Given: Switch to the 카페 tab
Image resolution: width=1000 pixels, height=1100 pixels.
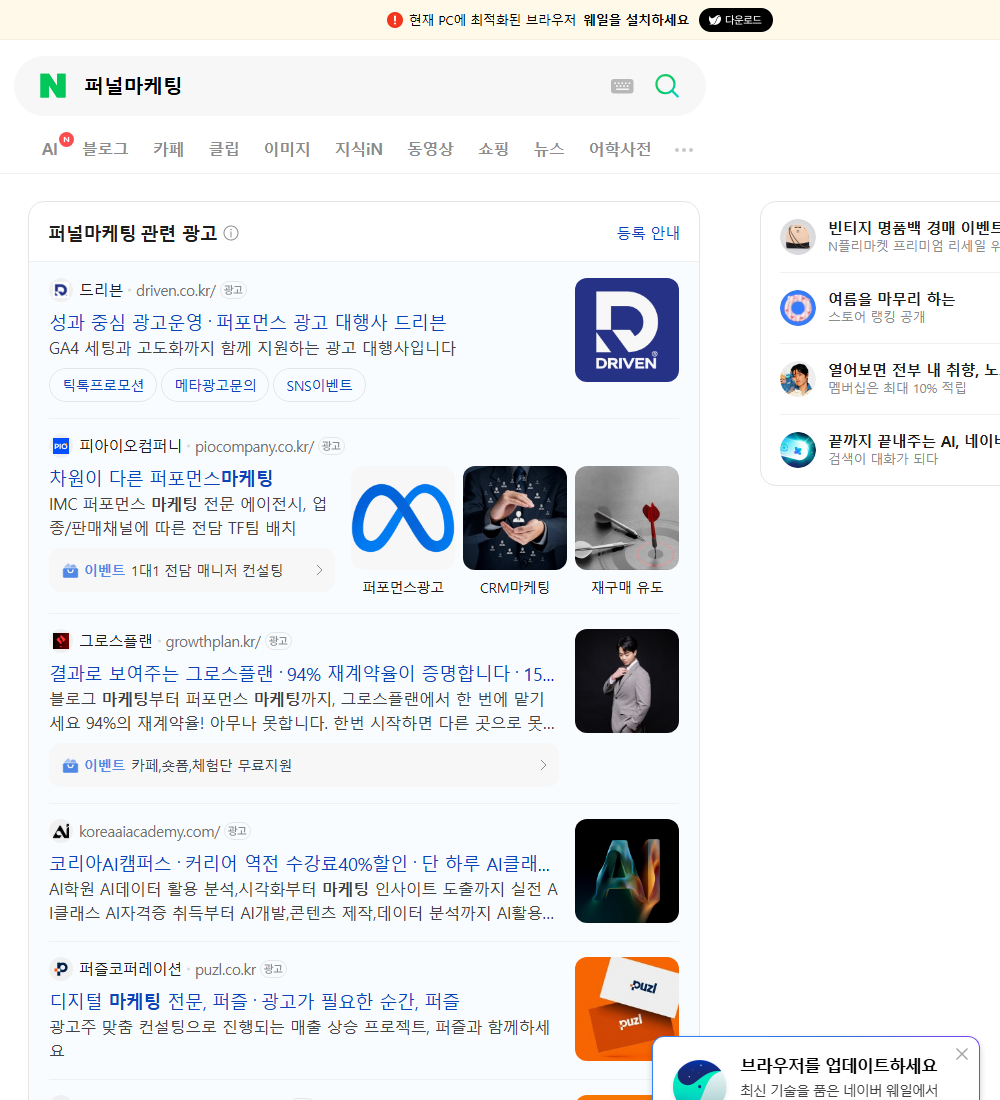Looking at the screenshot, I should [x=168, y=149].
